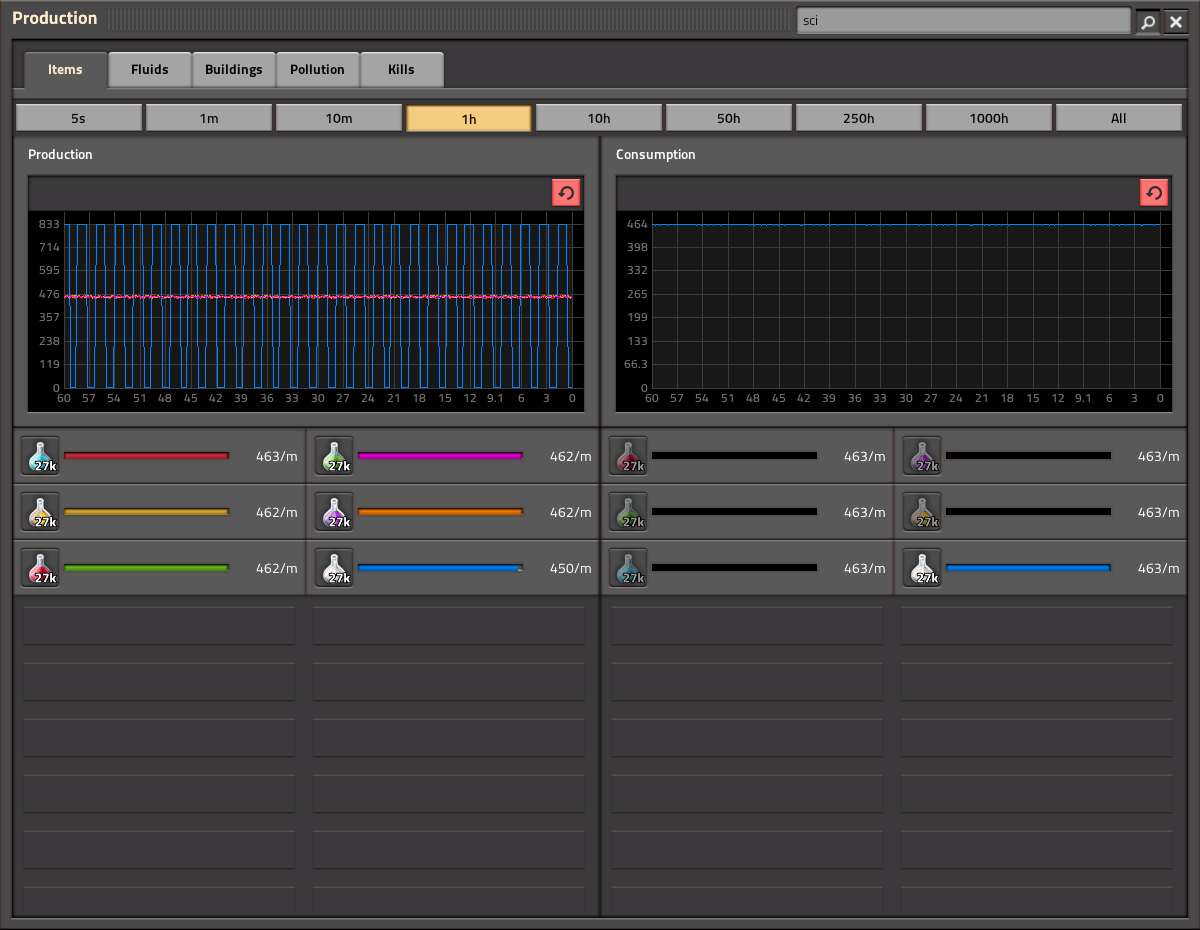Switch to the Kills tab
The width and height of the screenshot is (1200, 930).
click(x=401, y=70)
